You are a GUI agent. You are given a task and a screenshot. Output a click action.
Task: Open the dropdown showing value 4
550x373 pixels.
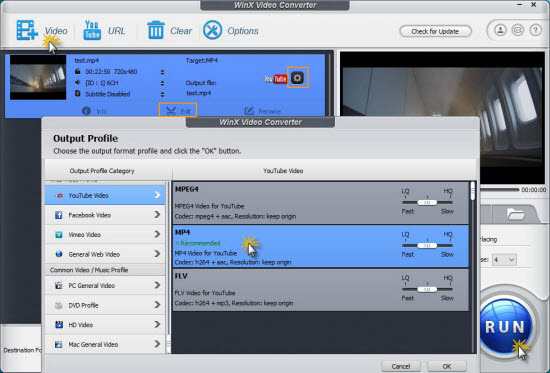pyautogui.click(x=504, y=260)
